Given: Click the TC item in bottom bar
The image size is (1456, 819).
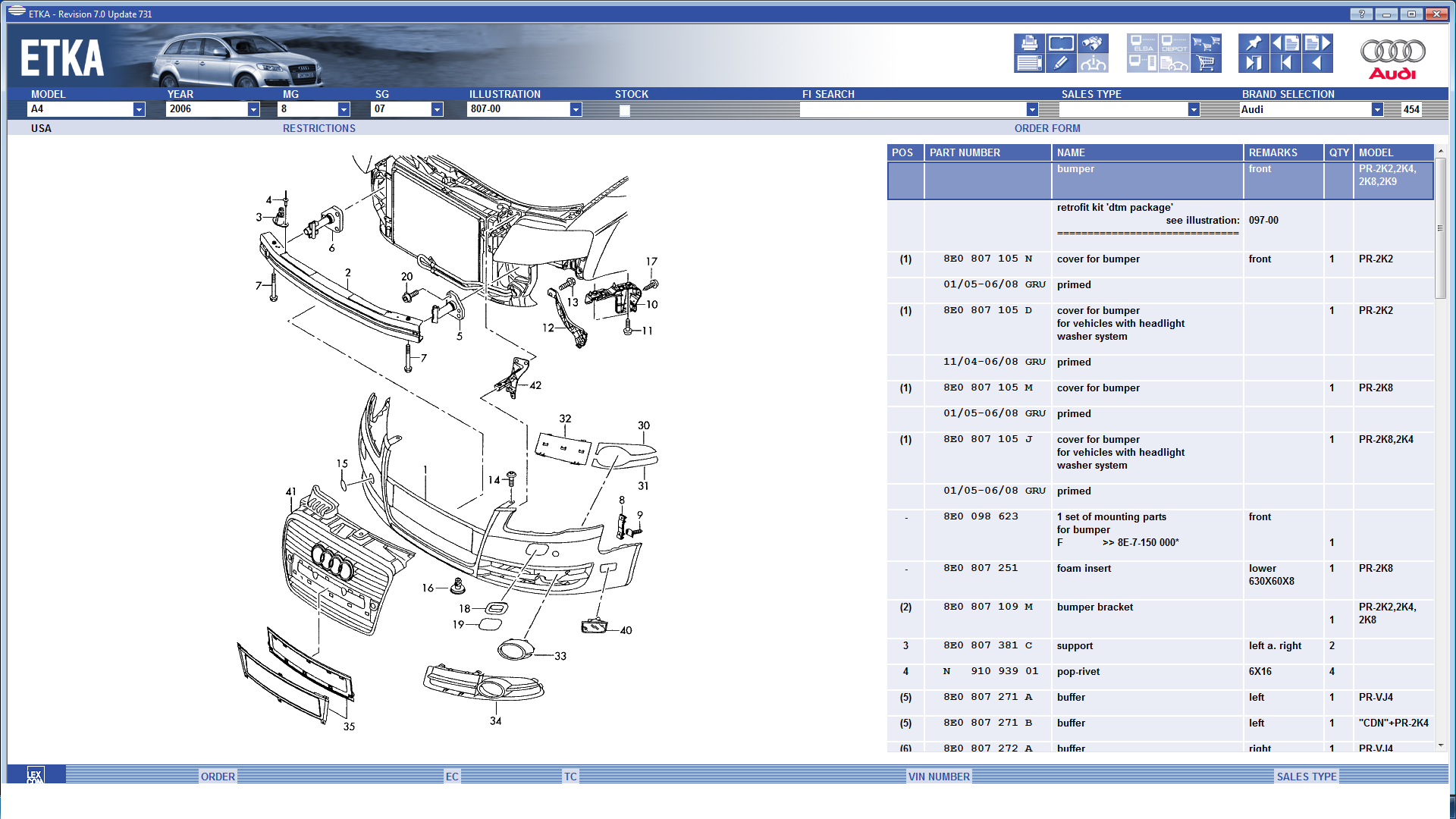Looking at the screenshot, I should pos(570,777).
